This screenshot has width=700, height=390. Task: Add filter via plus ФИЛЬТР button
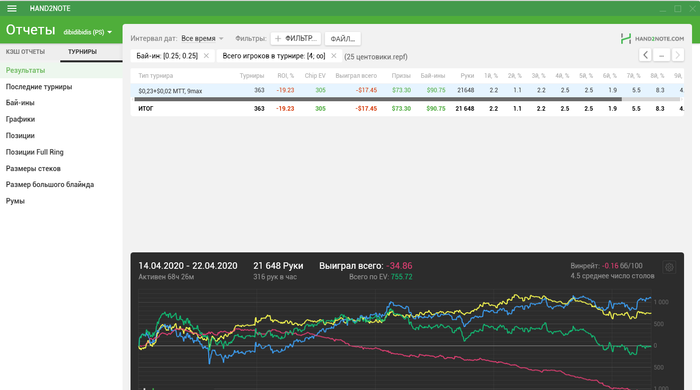point(296,39)
